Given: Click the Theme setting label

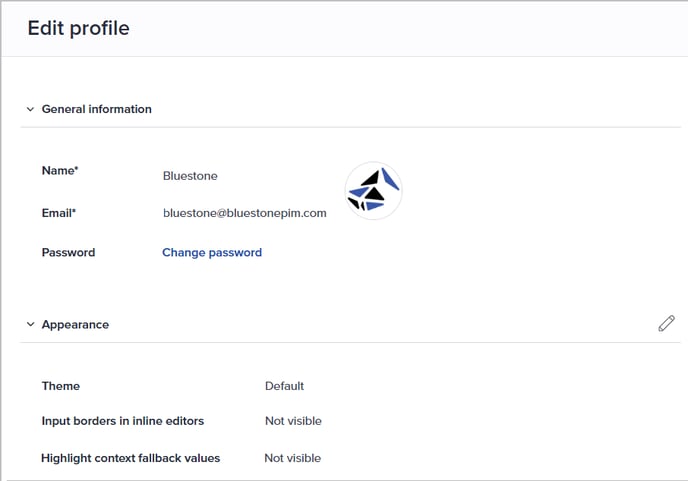Looking at the screenshot, I should (x=61, y=386).
